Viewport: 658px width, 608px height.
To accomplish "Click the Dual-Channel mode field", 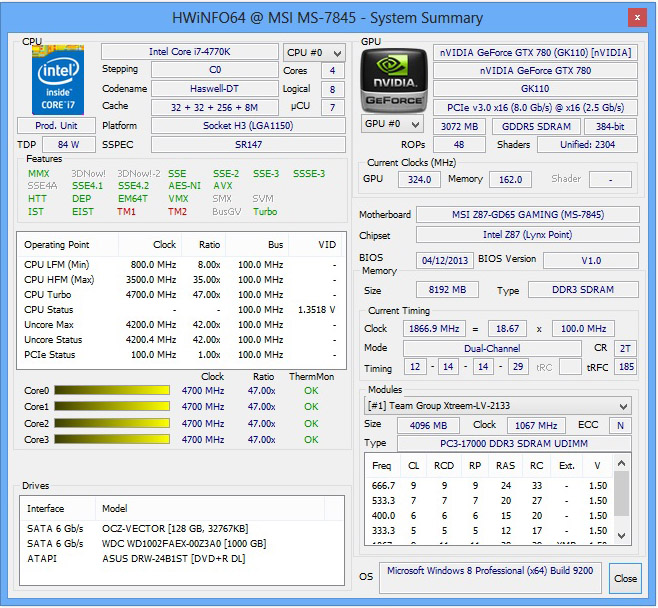I will [x=492, y=348].
